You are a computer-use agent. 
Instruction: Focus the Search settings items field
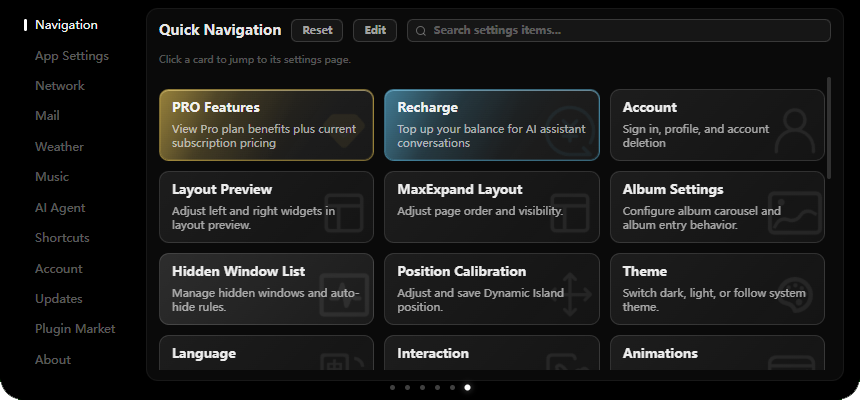coord(619,30)
